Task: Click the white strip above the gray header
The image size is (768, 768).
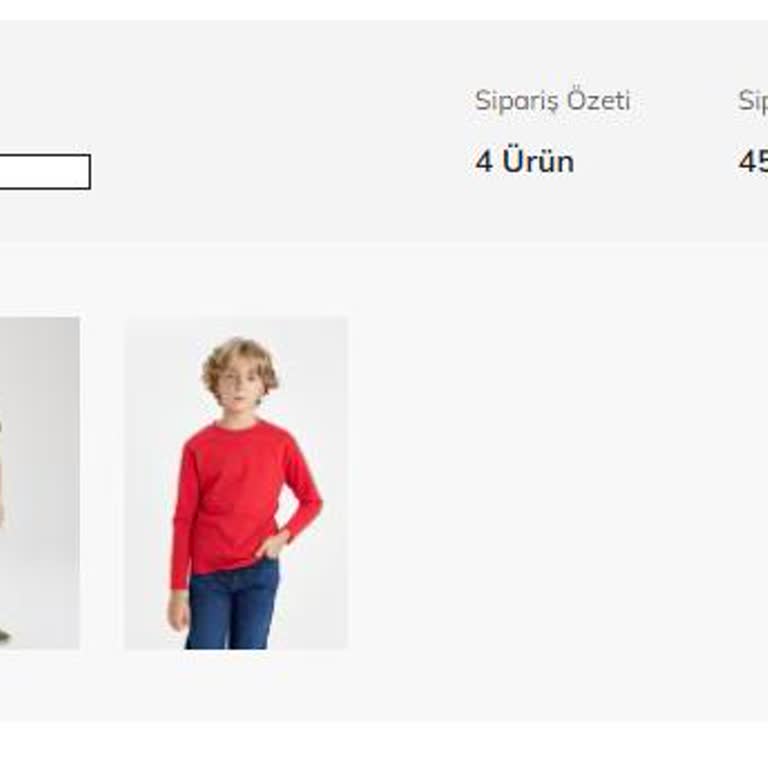Action: [x=384, y=10]
